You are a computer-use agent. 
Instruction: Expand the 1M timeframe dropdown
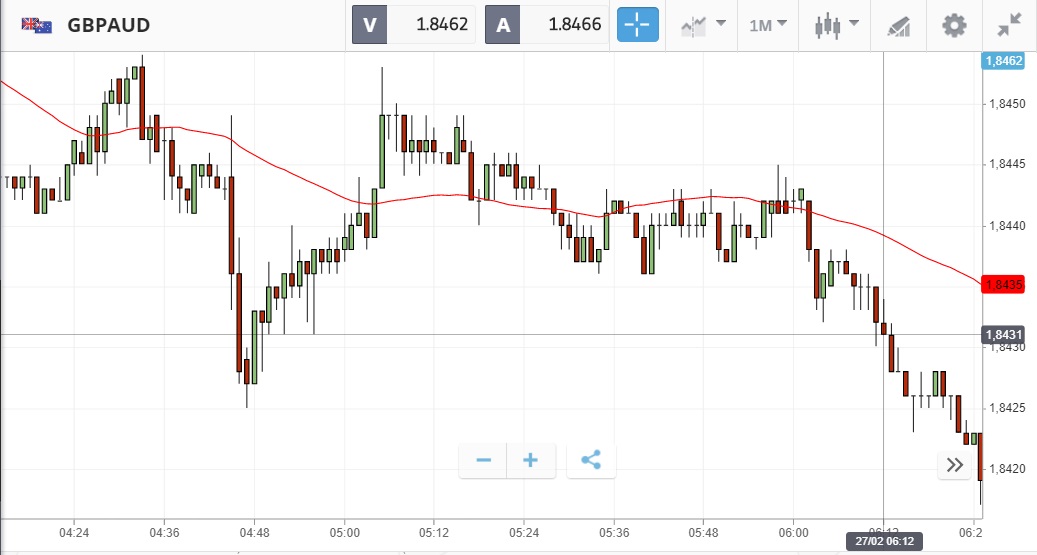[768, 25]
